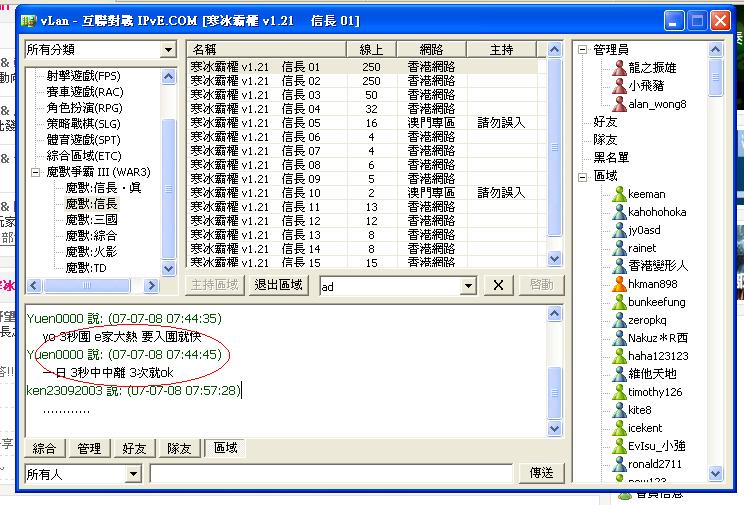The image size is (744, 505).
Task: Open the 所有人 recipient dropdown
Action: click(x=134, y=474)
